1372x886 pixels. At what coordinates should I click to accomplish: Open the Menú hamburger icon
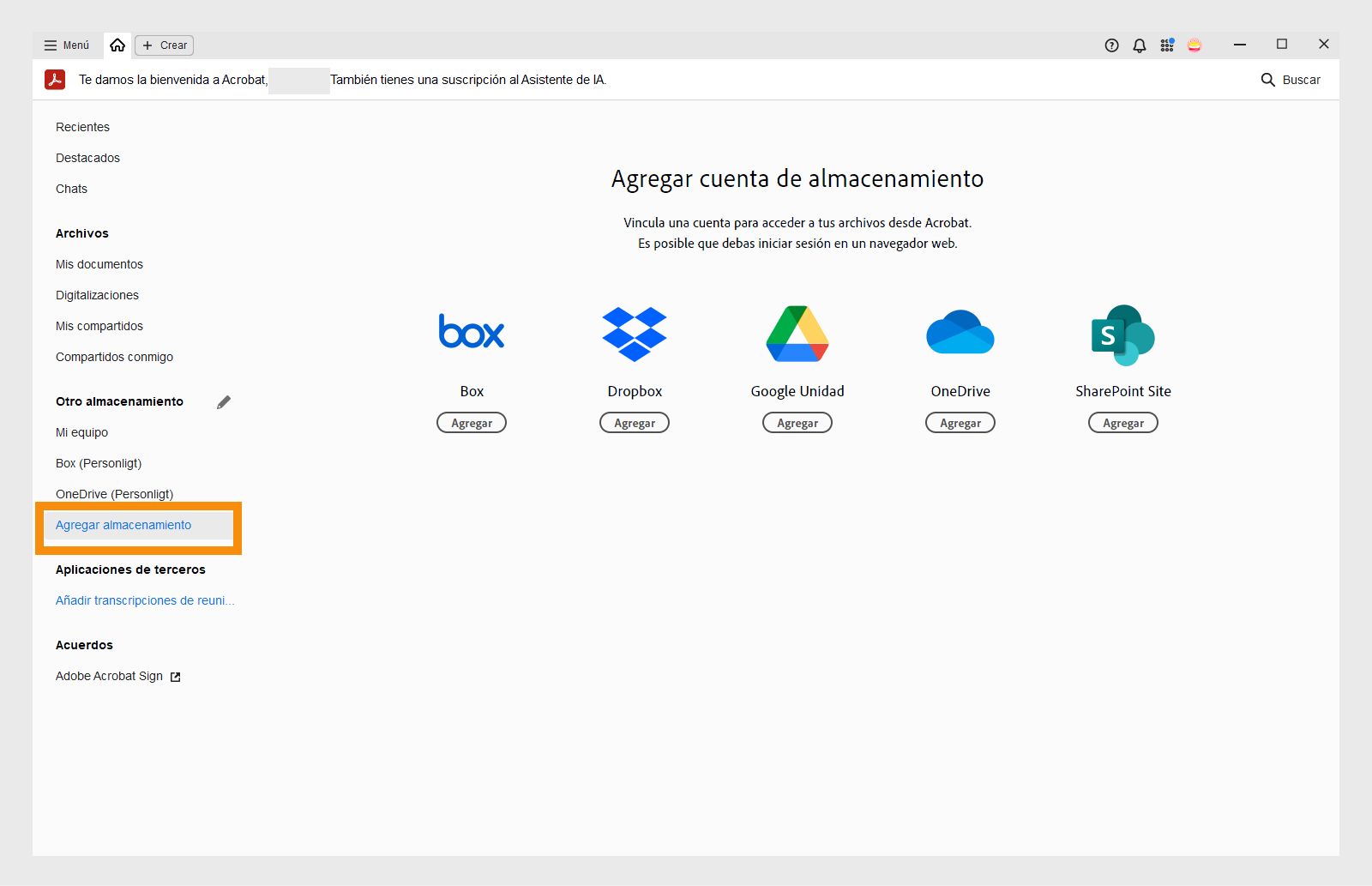pos(51,45)
